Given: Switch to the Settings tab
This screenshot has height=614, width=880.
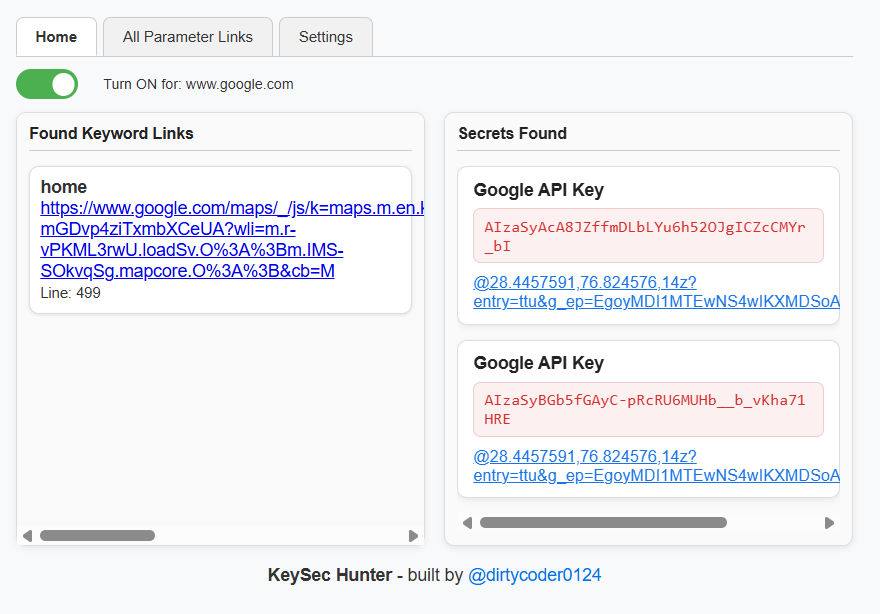Looking at the screenshot, I should pyautogui.click(x=325, y=36).
